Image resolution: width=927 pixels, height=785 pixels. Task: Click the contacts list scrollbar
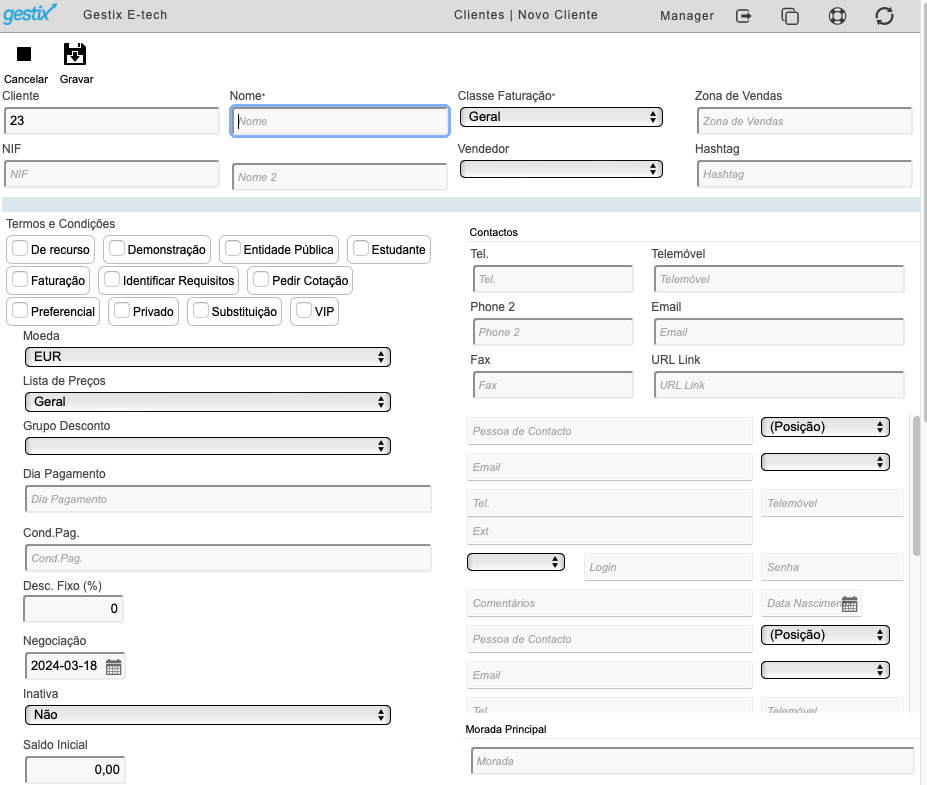coord(916,486)
